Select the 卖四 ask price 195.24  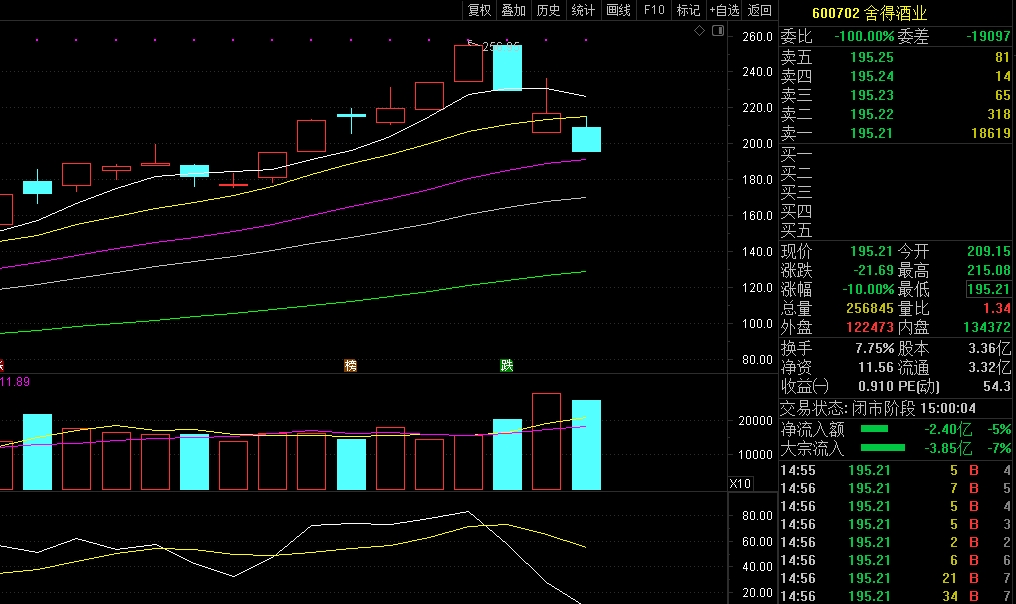(872, 76)
